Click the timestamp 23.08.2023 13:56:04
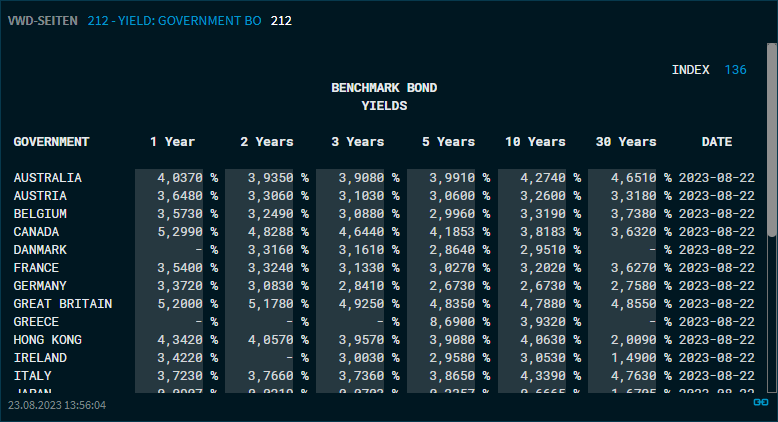This screenshot has height=422, width=778. coord(57,405)
